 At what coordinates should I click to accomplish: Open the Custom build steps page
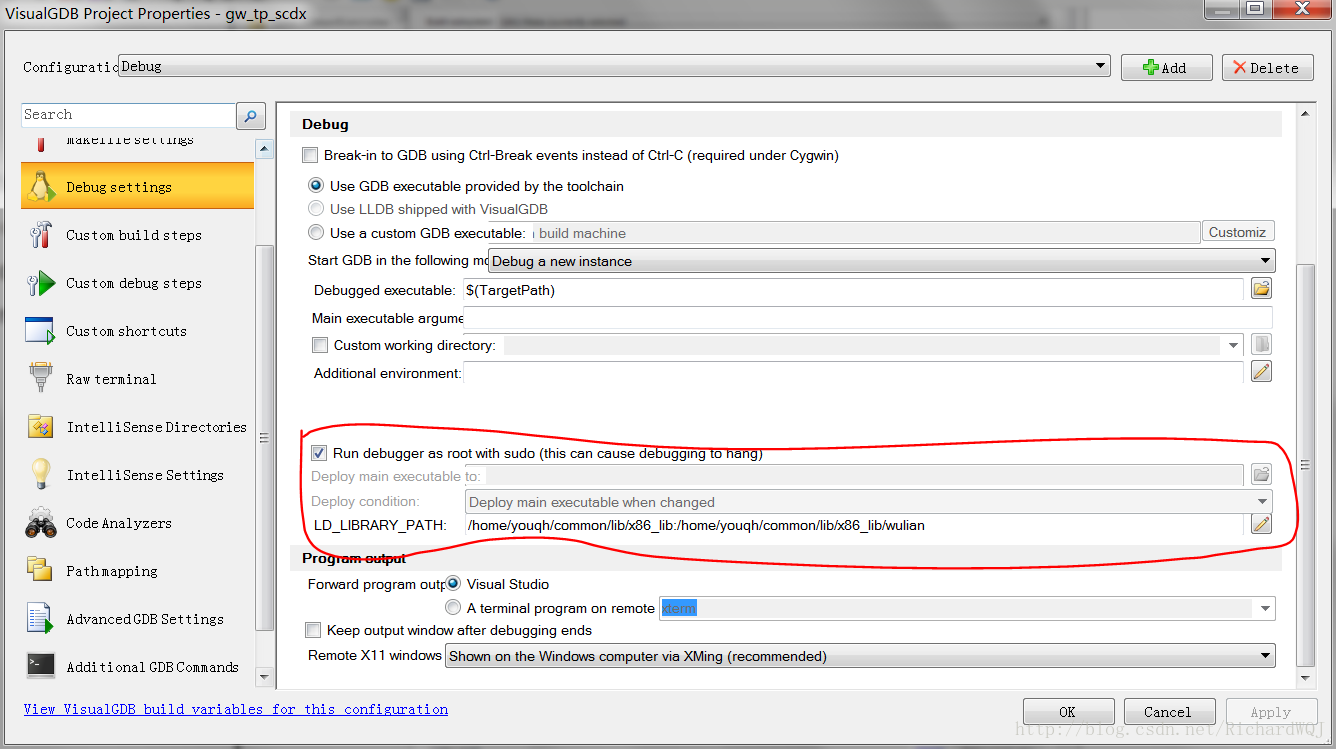click(x=137, y=235)
